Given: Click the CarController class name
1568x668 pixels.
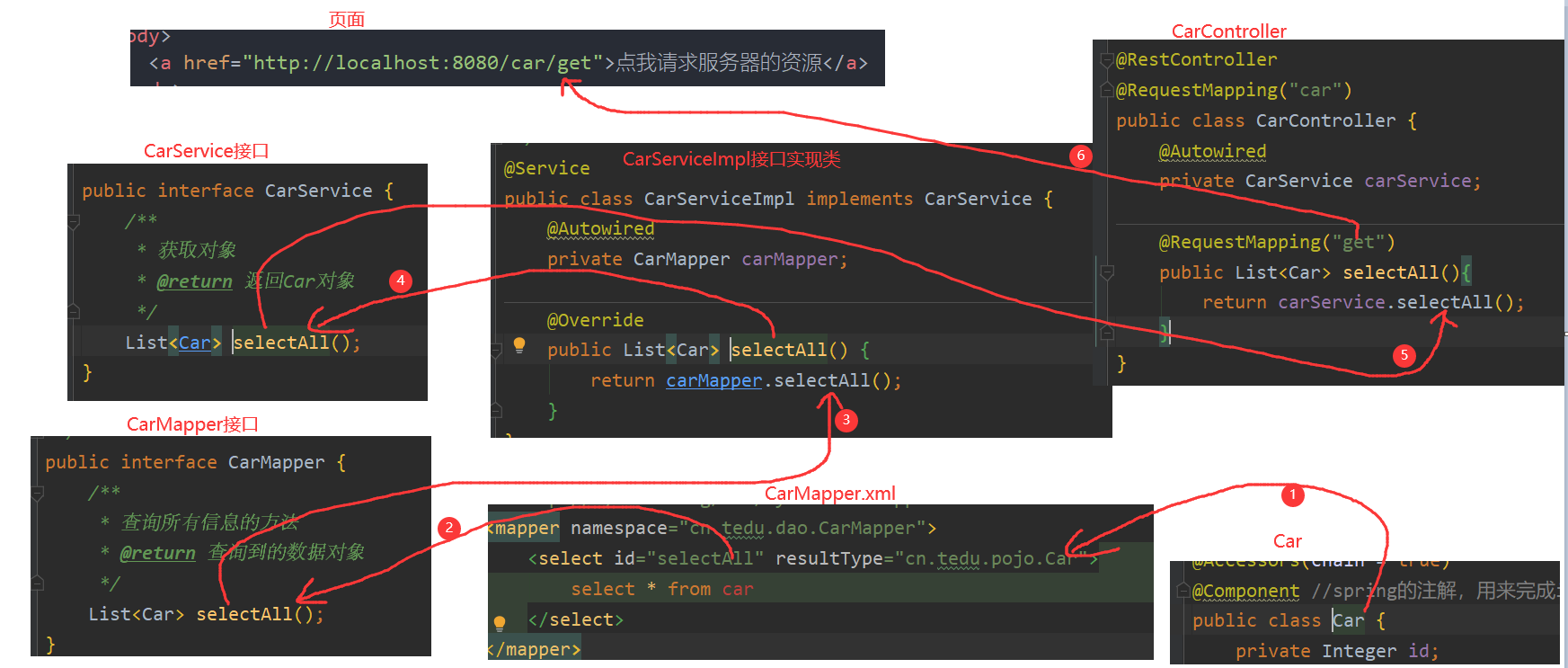Looking at the screenshot, I should coord(1325,120).
